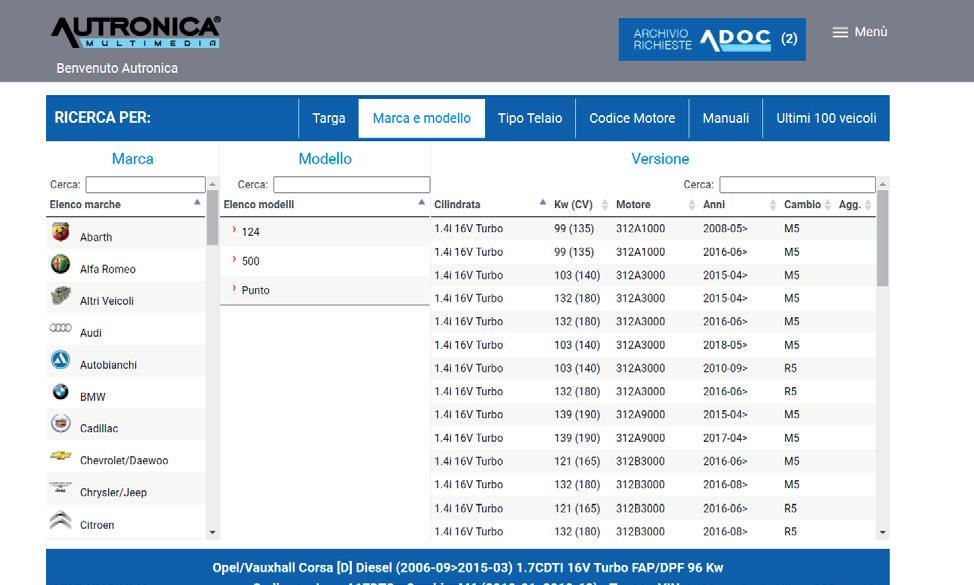Image resolution: width=974 pixels, height=585 pixels.
Task: Click the Autronica Multimedia logo
Action: point(136,32)
